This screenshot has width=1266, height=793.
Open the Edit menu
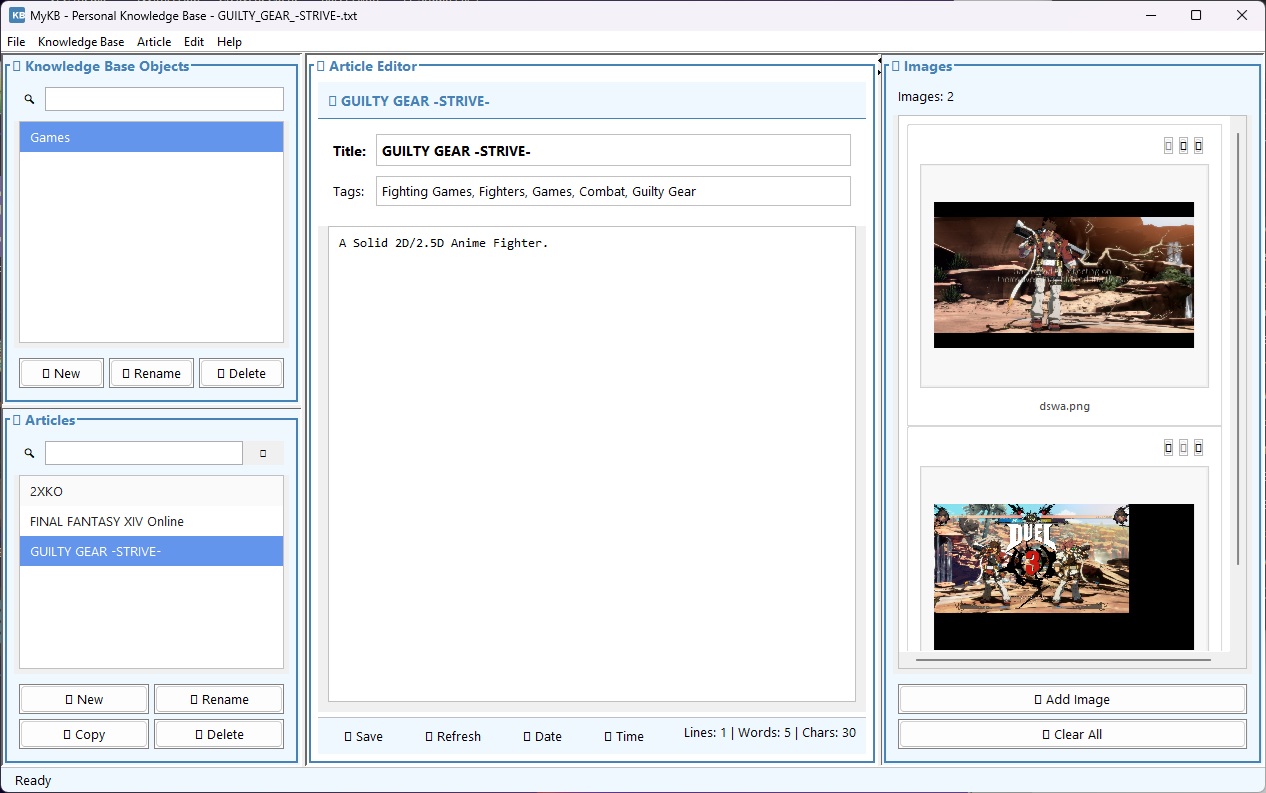[194, 42]
